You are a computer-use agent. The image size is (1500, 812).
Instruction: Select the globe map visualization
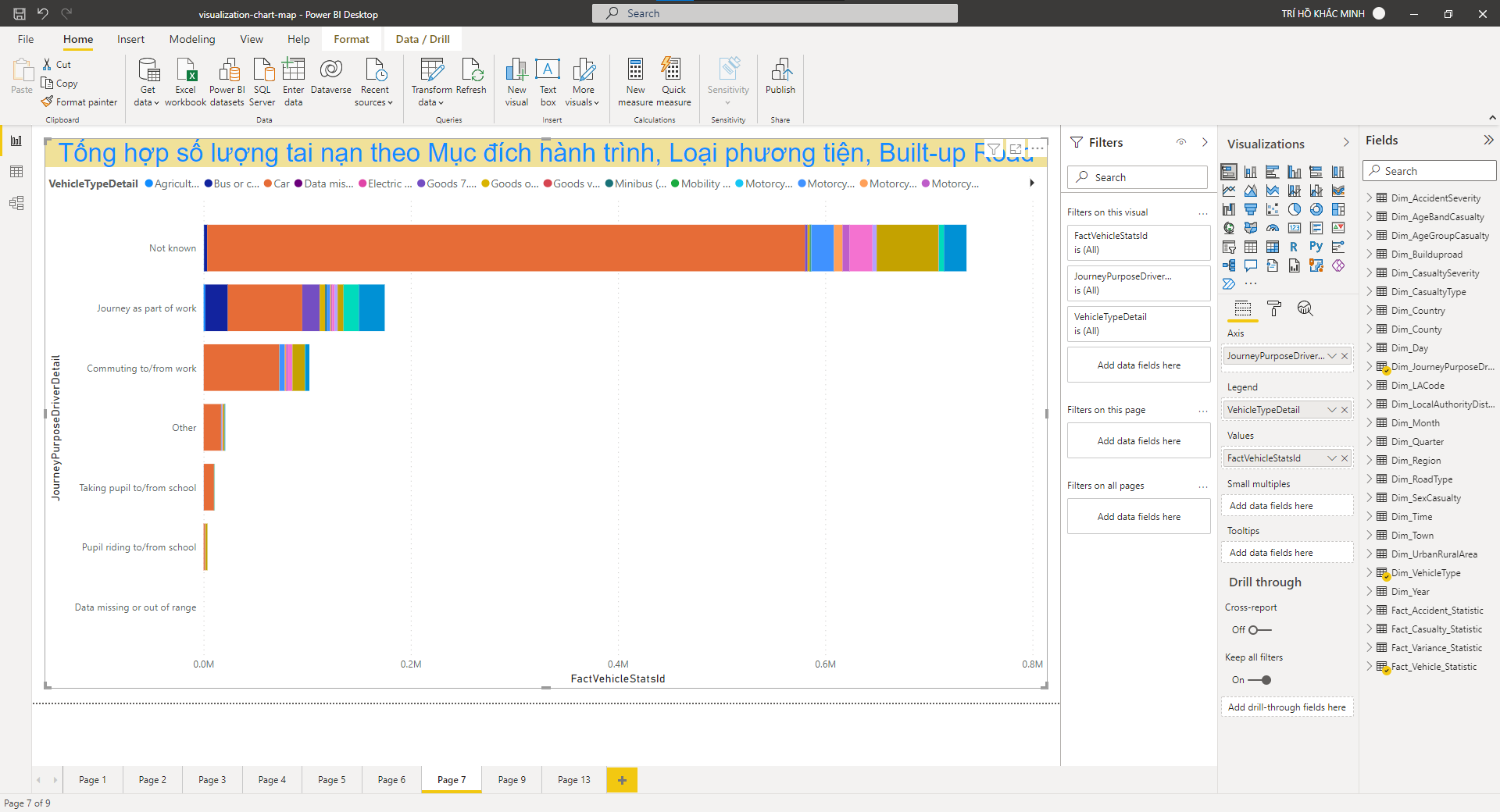tap(1229, 228)
